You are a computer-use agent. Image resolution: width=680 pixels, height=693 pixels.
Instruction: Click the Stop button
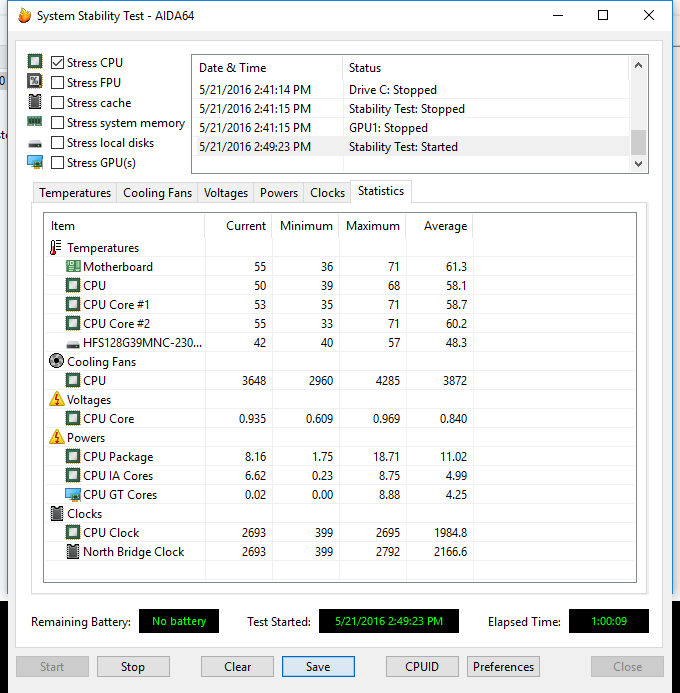pyautogui.click(x=133, y=666)
